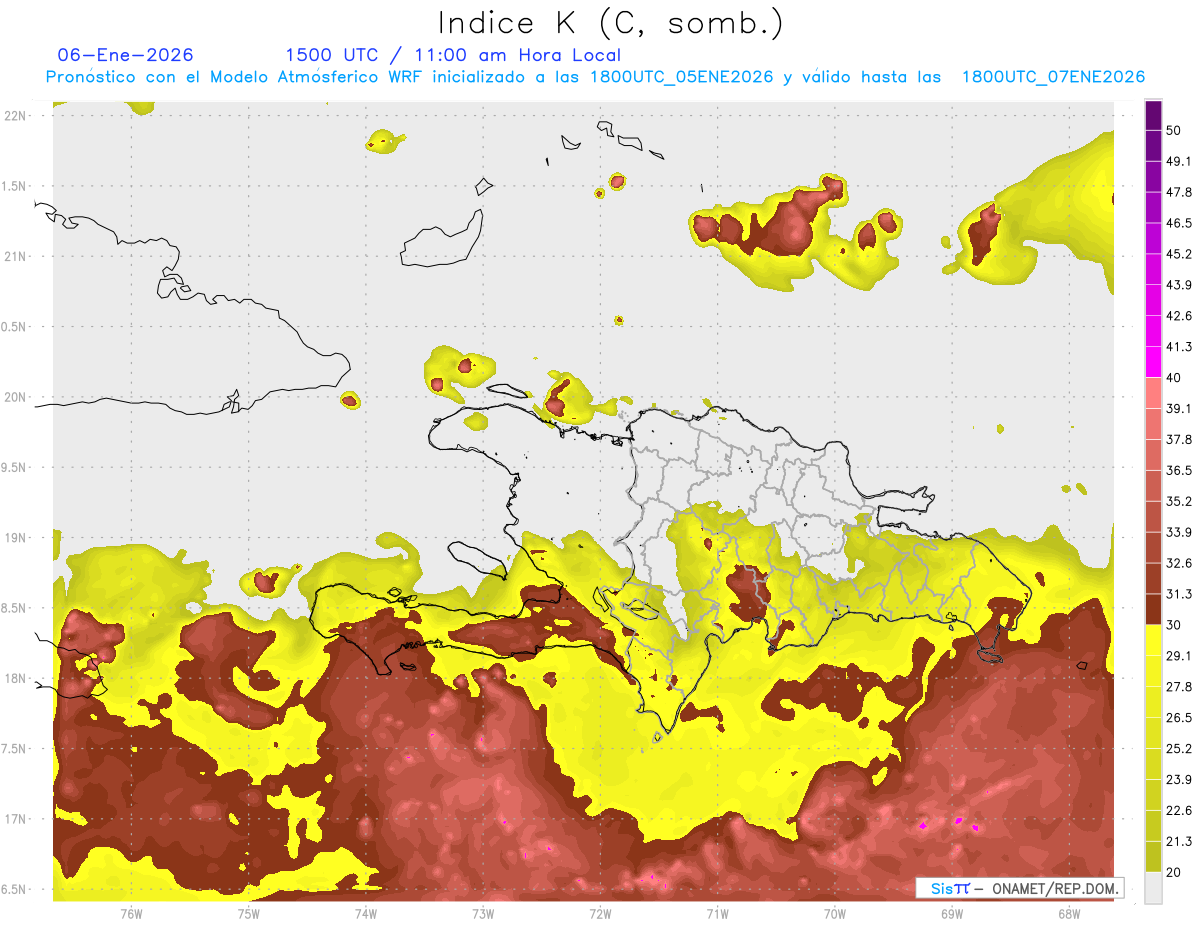The height and width of the screenshot is (927, 1200).
Task: Click the colorbar value "21.3"
Action: 1179,841
